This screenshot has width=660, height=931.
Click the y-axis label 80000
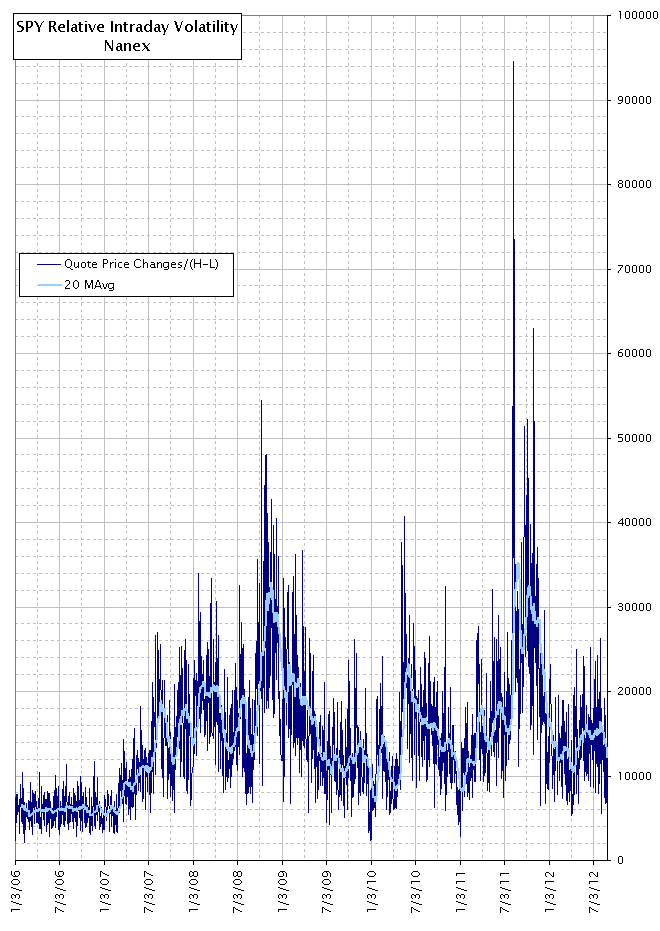pyautogui.click(x=634, y=184)
